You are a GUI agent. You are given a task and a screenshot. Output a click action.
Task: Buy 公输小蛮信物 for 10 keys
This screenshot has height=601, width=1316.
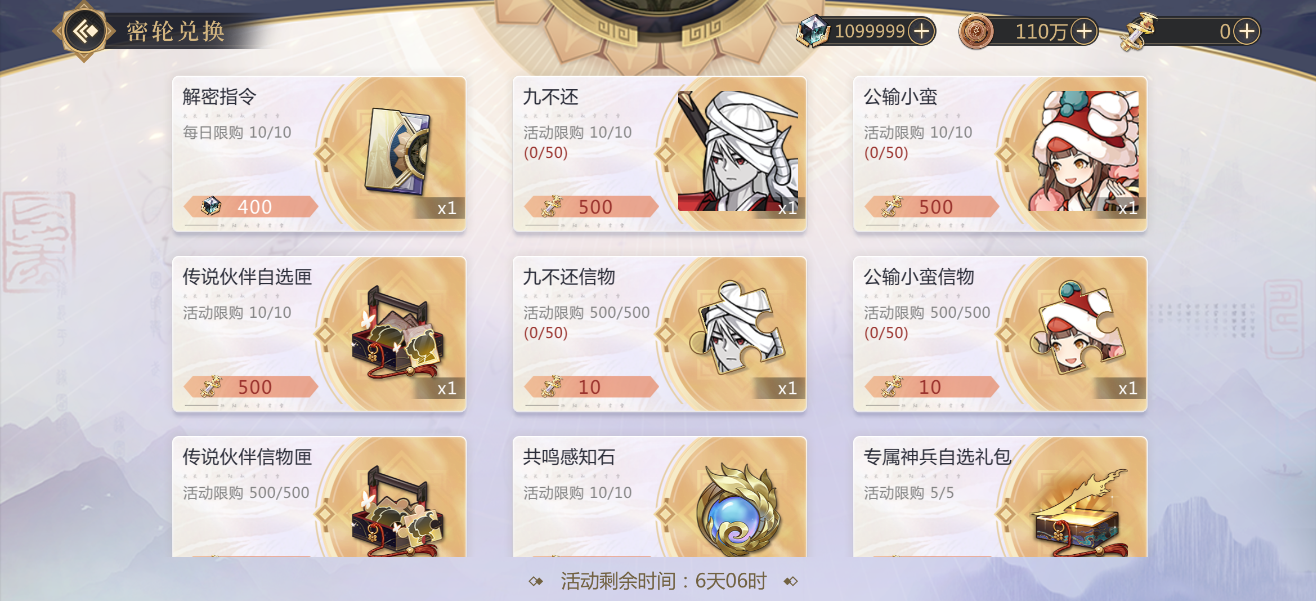point(932,387)
